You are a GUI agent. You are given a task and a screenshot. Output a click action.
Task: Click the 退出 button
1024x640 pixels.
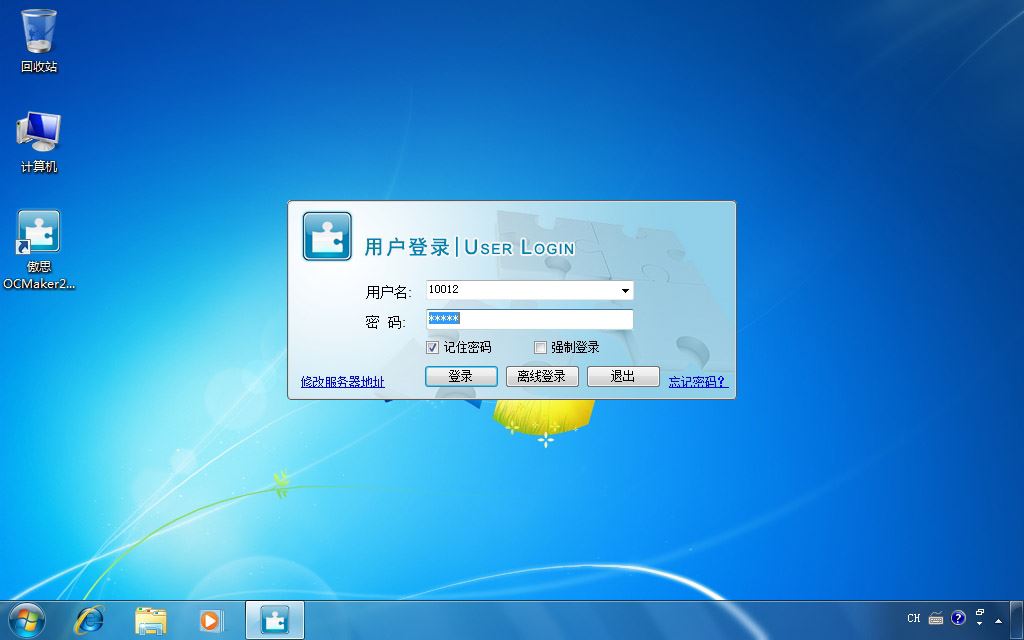click(623, 376)
